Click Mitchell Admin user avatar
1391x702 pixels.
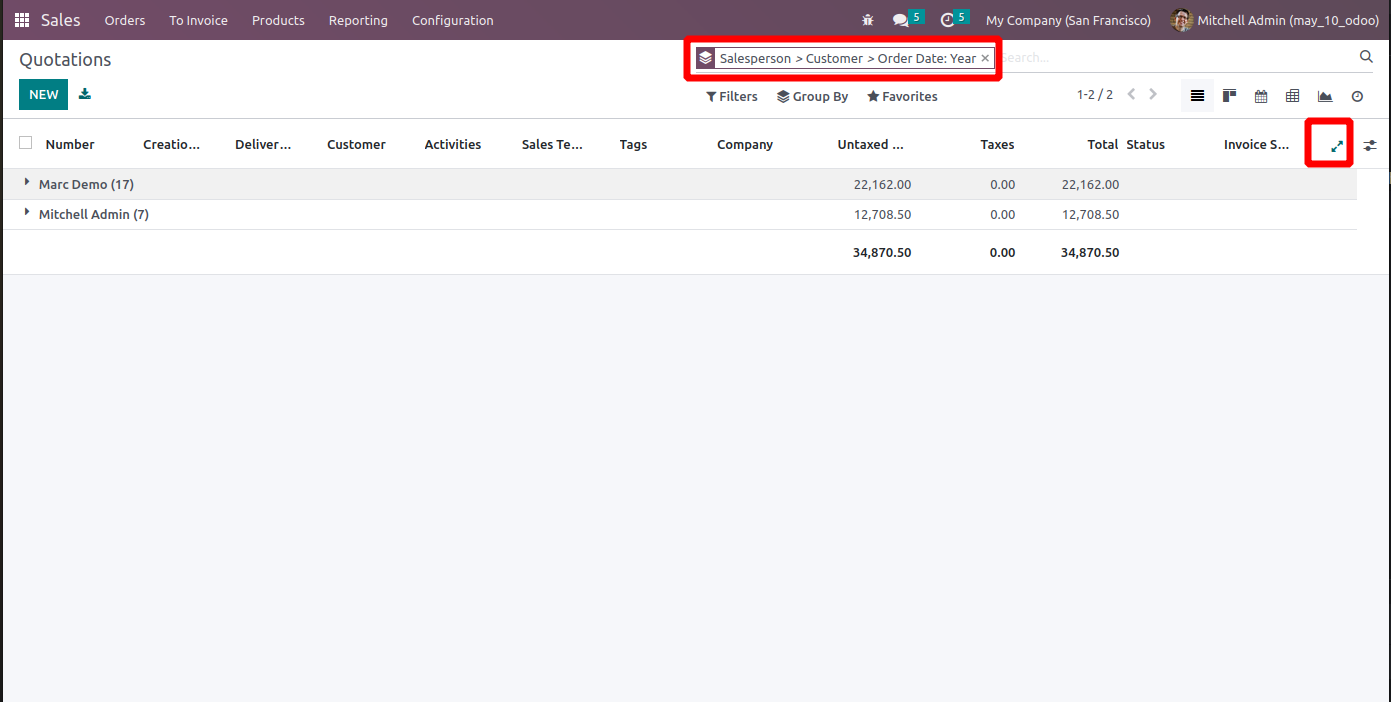tap(1181, 20)
